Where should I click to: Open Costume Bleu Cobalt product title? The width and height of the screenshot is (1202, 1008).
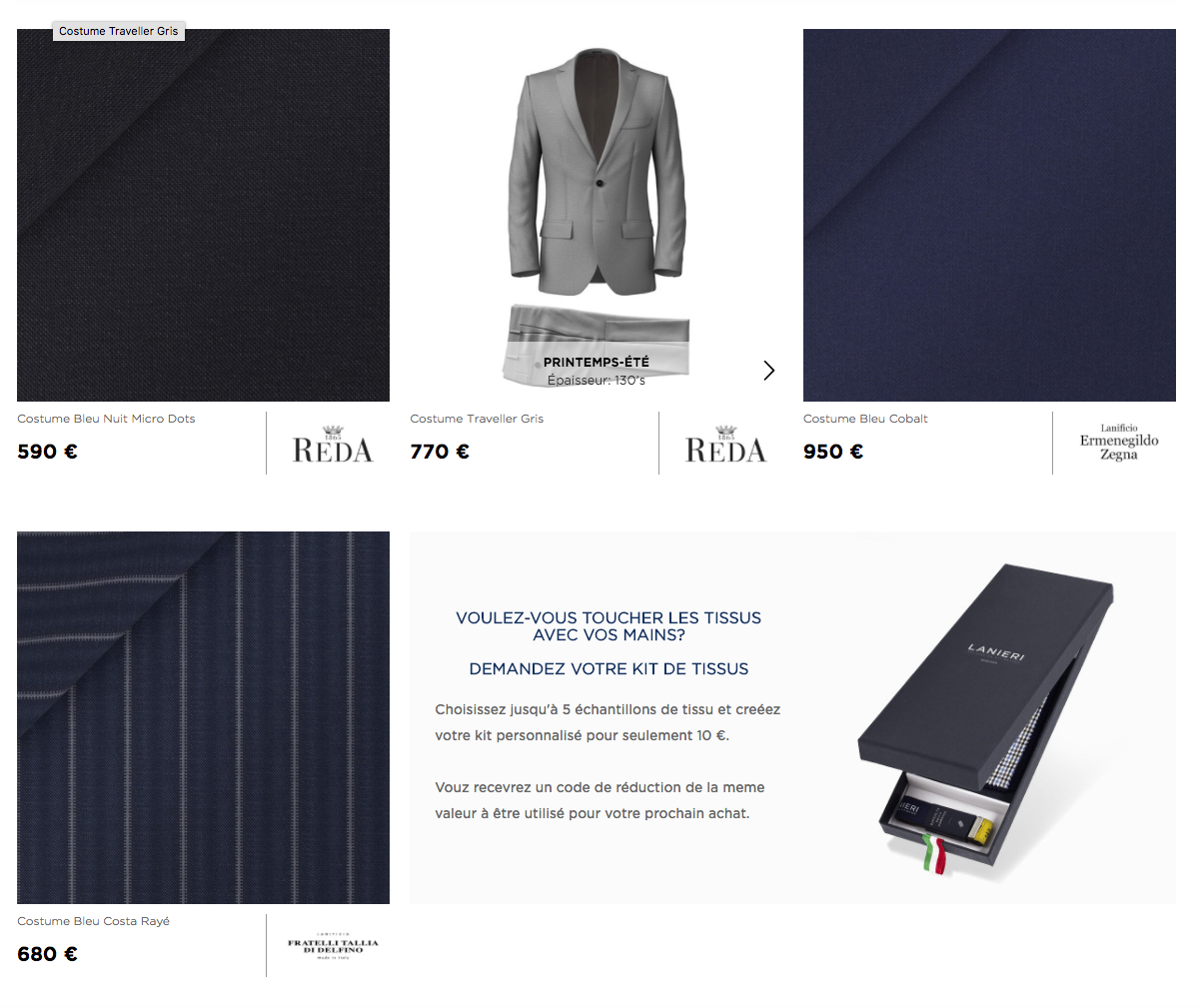tap(865, 419)
